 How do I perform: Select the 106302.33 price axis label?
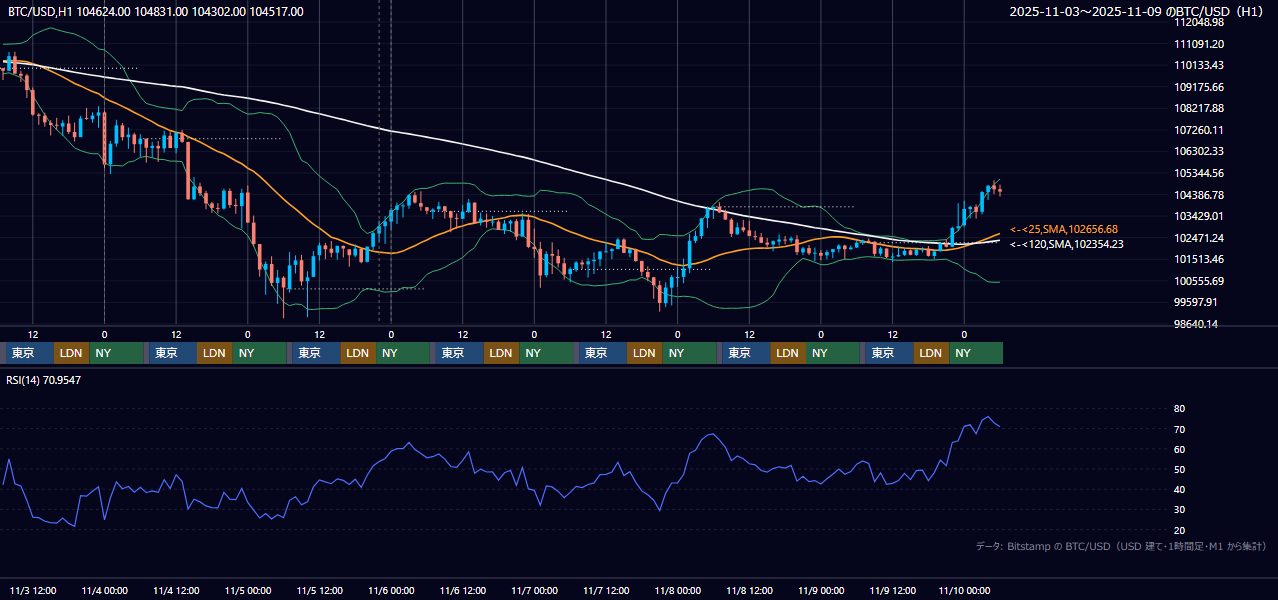[x=1199, y=151]
